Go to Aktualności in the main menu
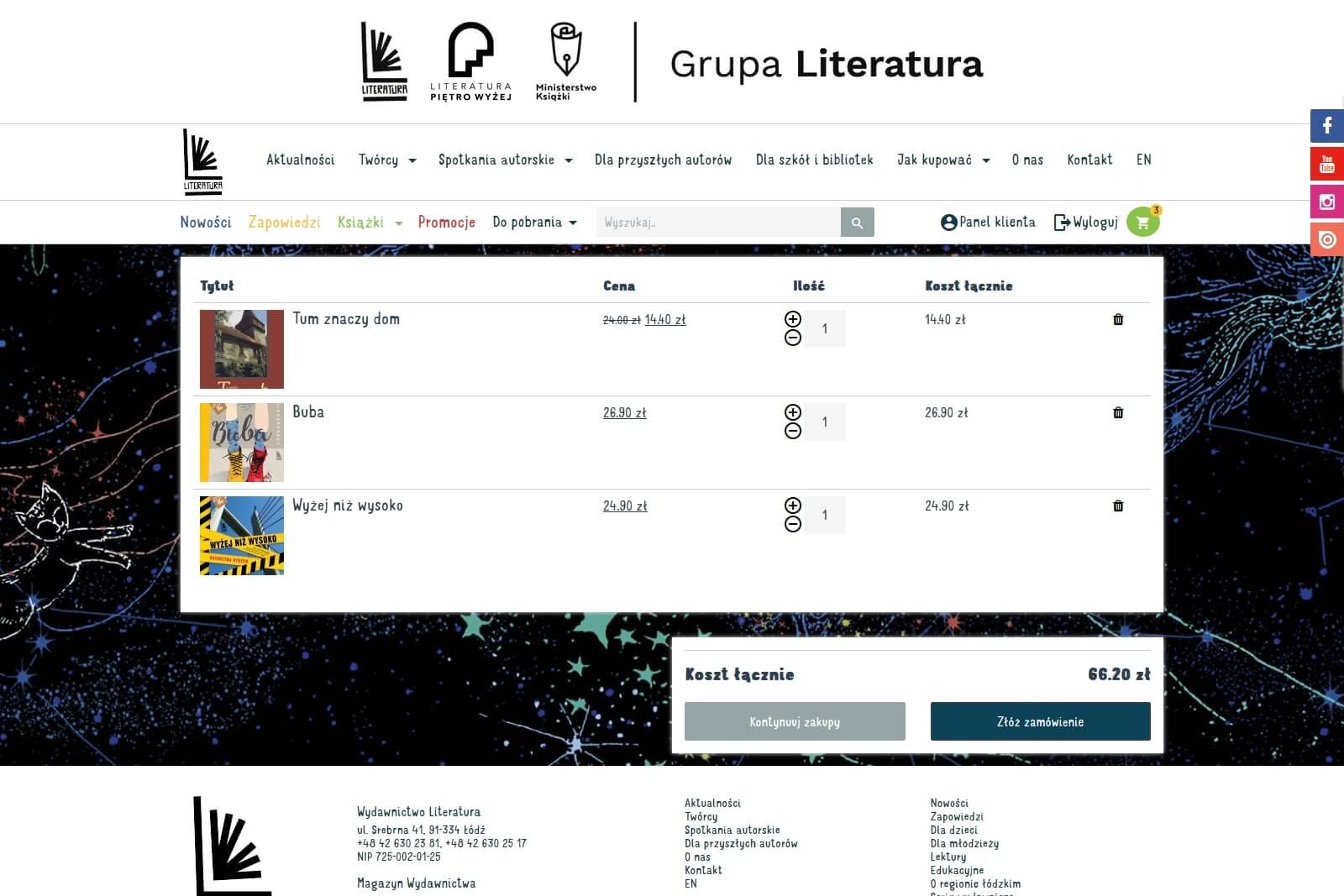Image resolution: width=1344 pixels, height=896 pixels. coord(300,160)
